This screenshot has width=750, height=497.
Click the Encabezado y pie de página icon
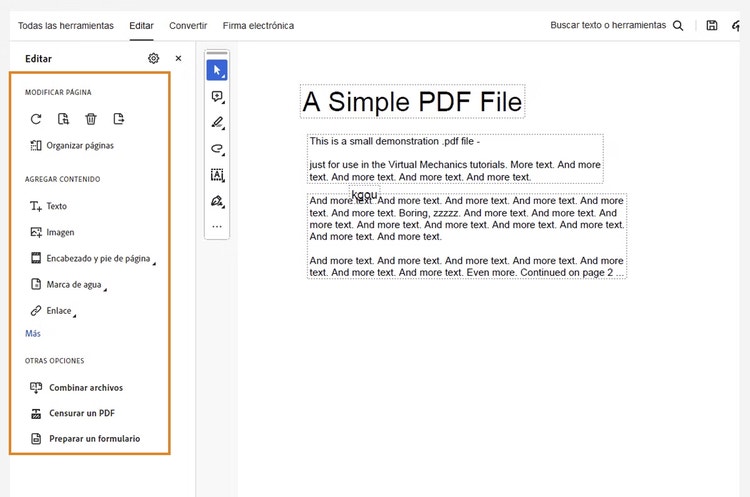point(36,258)
